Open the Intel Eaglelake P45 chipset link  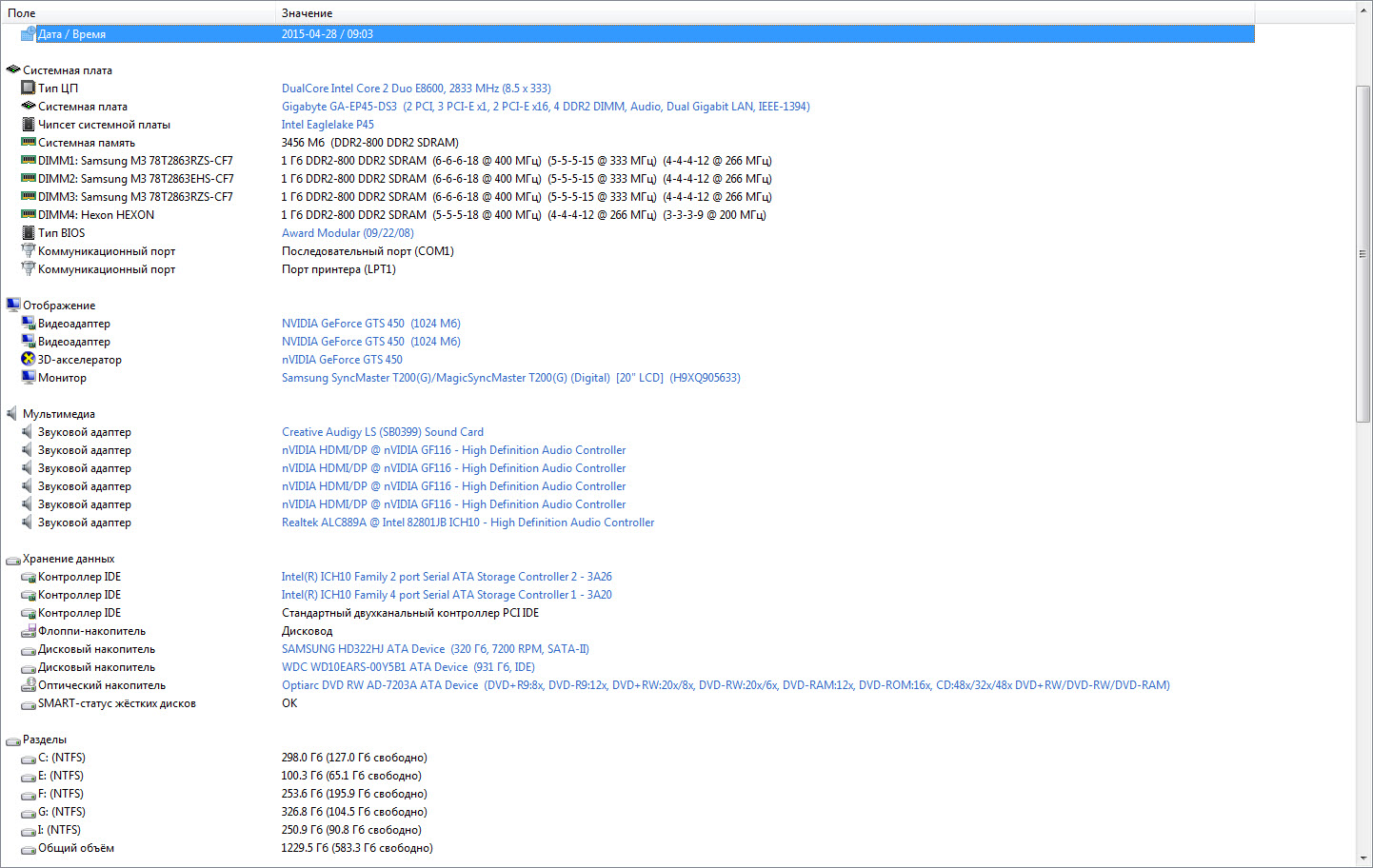coord(328,125)
